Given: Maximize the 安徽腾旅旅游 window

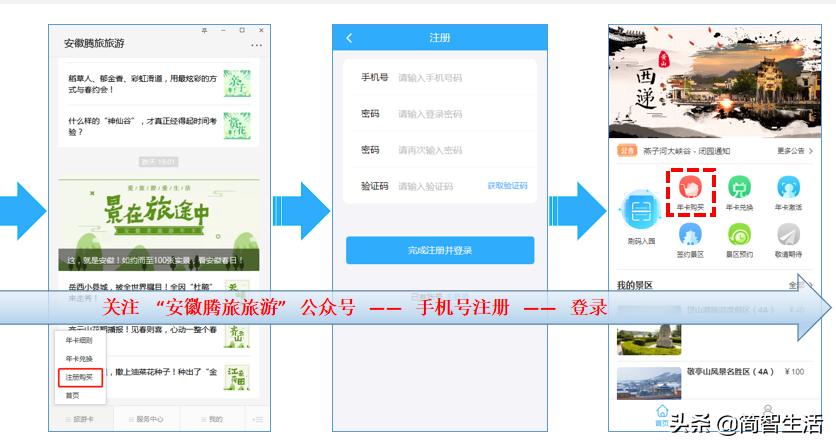Looking at the screenshot, I should [242, 30].
